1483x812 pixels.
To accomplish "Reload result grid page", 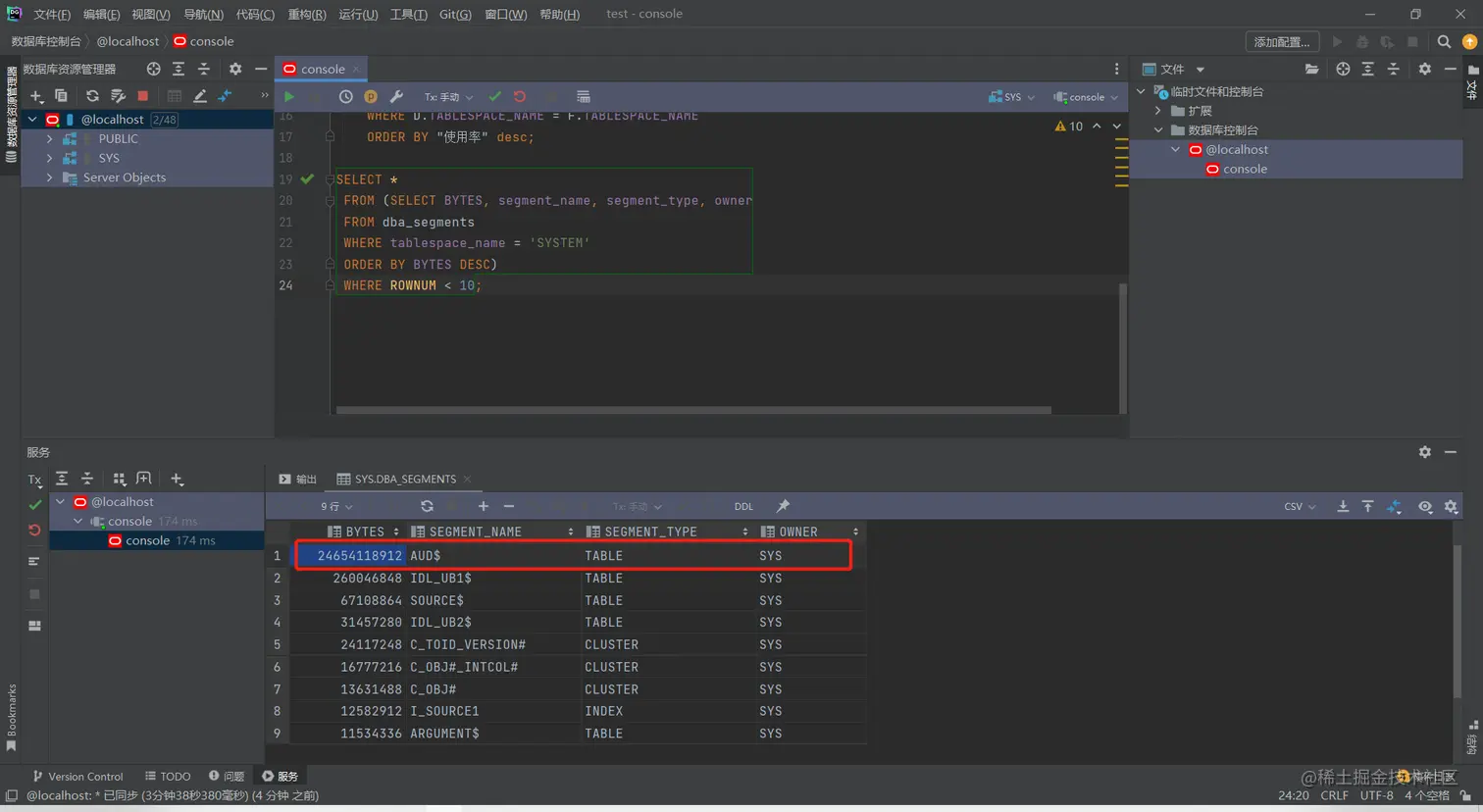I will click(x=427, y=506).
